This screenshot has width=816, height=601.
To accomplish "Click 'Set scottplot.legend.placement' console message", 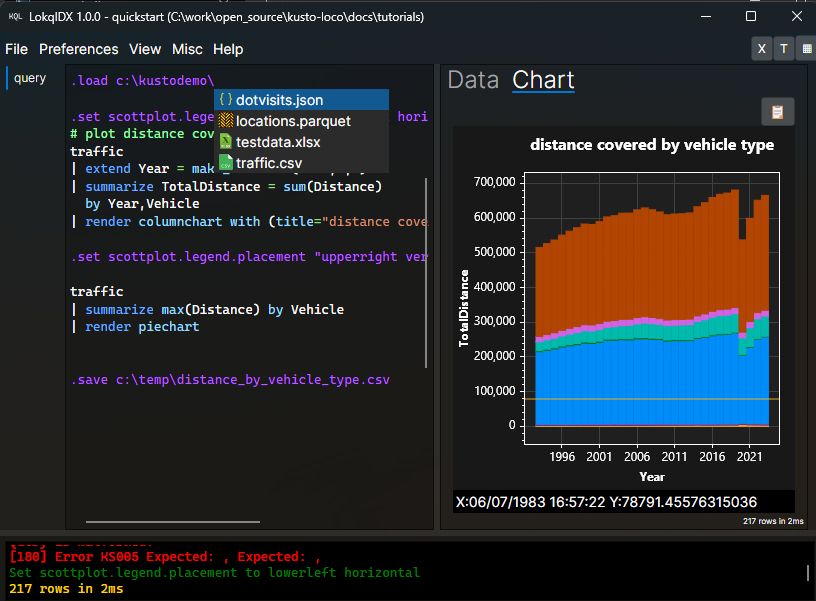I will (x=214, y=573).
